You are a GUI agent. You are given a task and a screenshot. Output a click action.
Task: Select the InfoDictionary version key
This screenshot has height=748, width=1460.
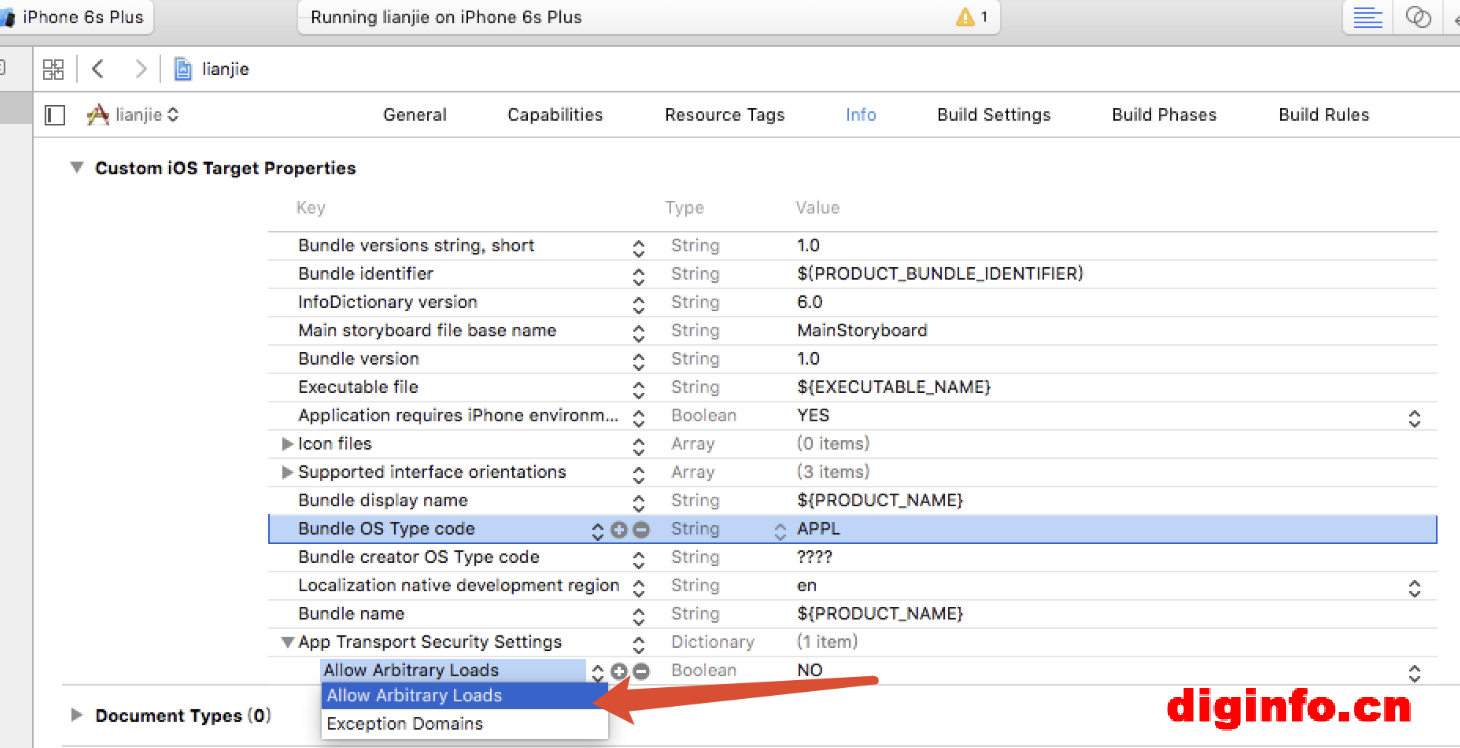coord(388,302)
